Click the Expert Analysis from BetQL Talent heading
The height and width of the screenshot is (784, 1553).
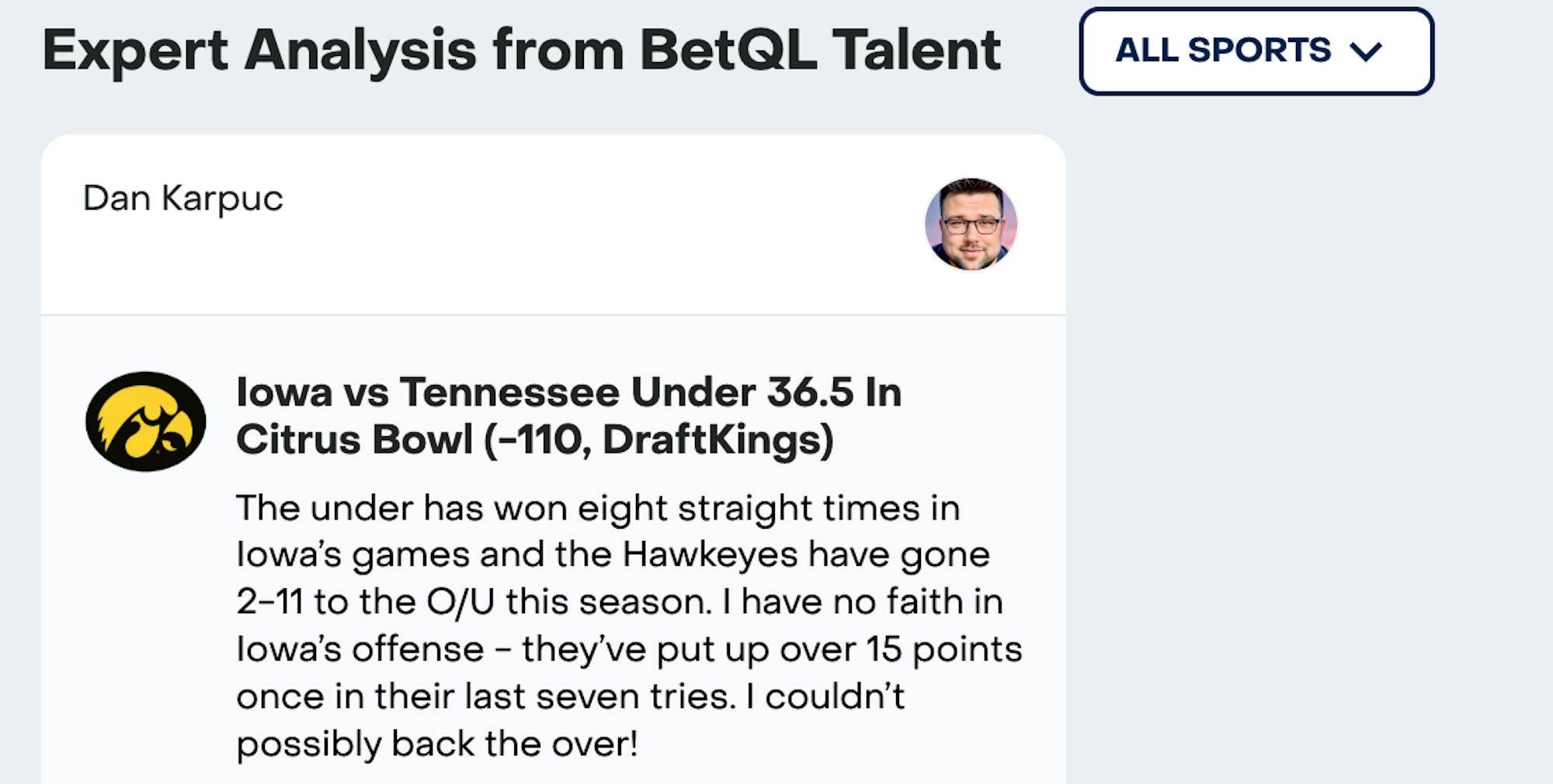tap(521, 51)
